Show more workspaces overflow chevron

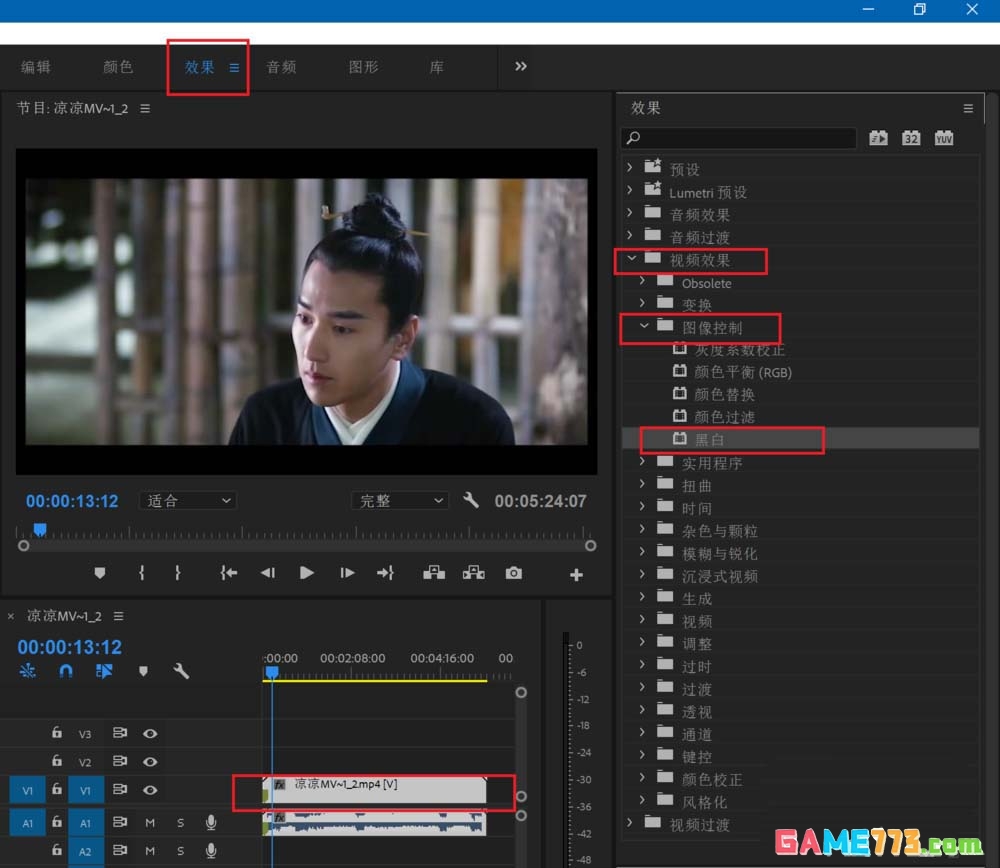point(520,66)
